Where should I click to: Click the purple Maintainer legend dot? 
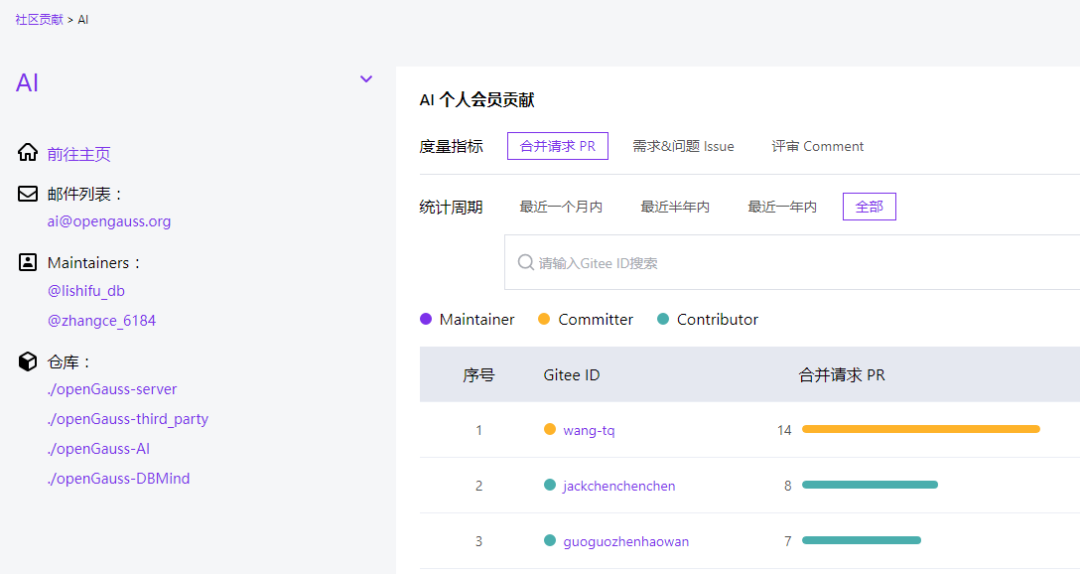tap(426, 319)
